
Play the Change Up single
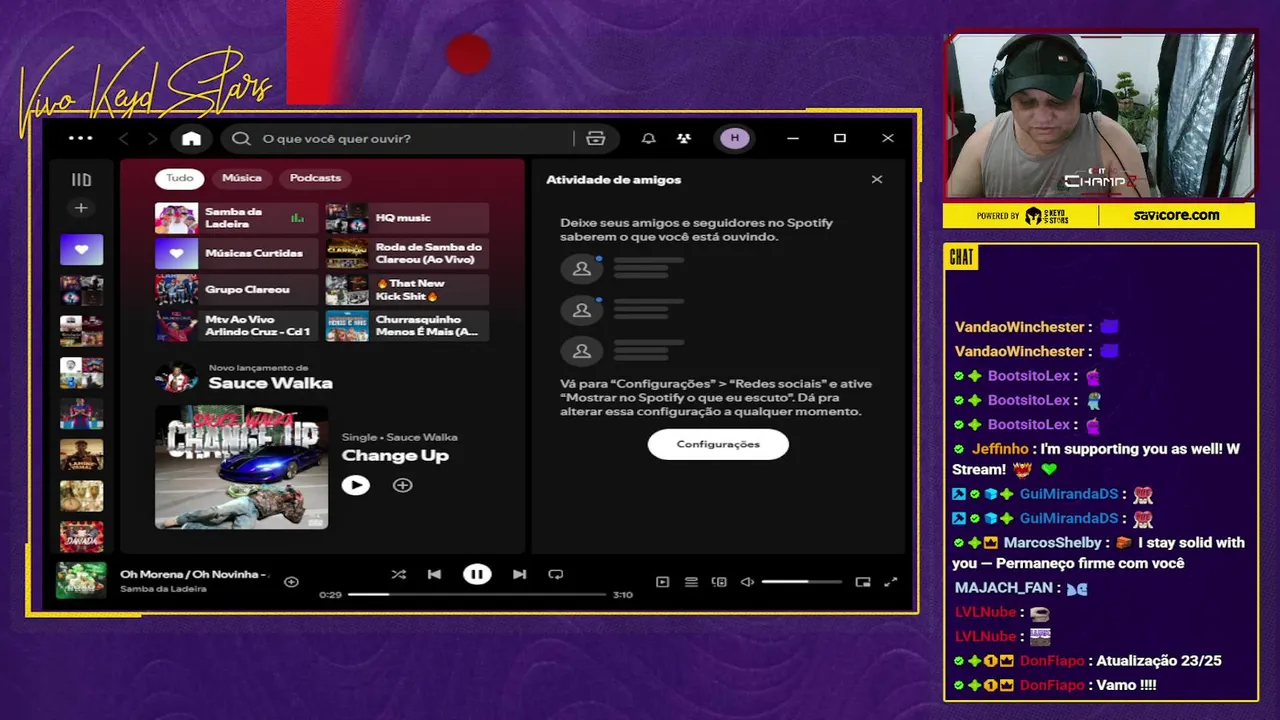(355, 485)
